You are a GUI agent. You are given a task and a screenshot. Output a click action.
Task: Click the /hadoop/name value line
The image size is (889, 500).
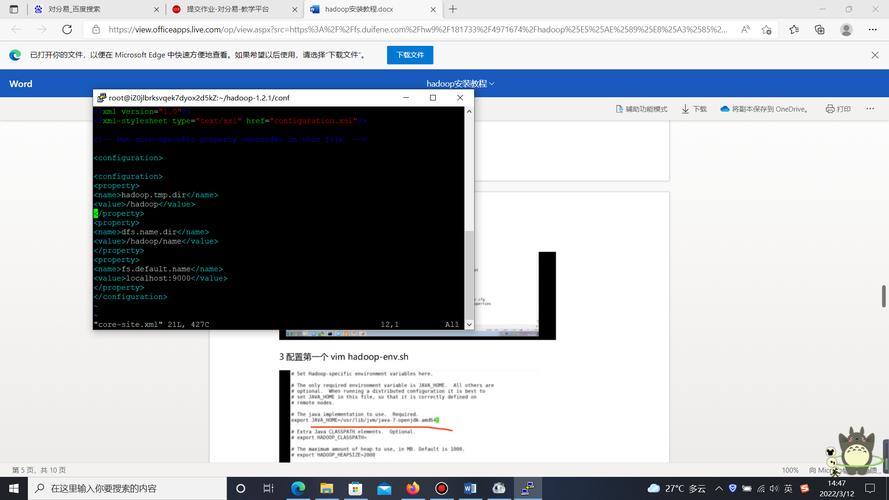click(x=156, y=241)
